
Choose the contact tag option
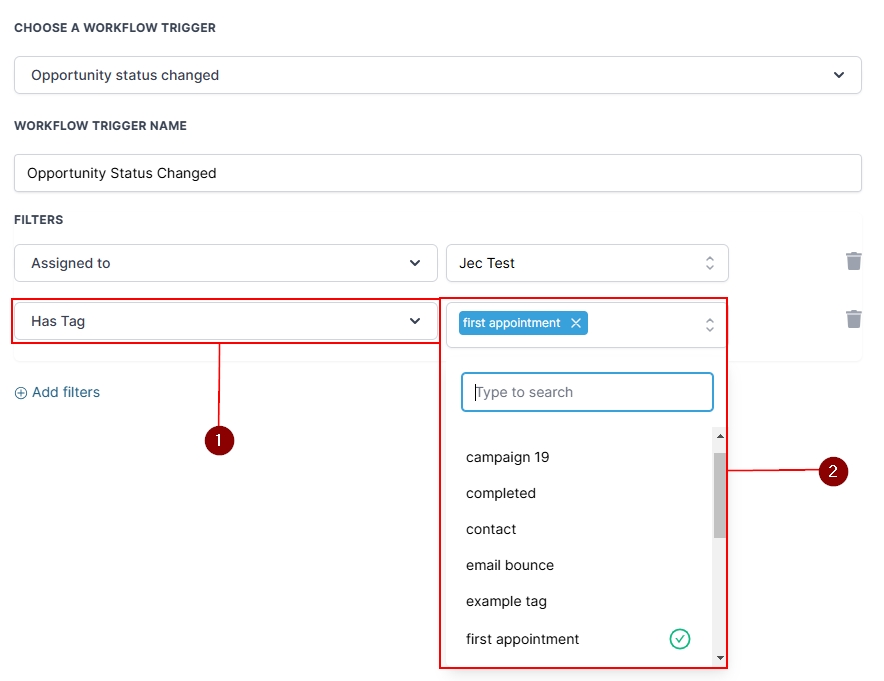[491, 529]
